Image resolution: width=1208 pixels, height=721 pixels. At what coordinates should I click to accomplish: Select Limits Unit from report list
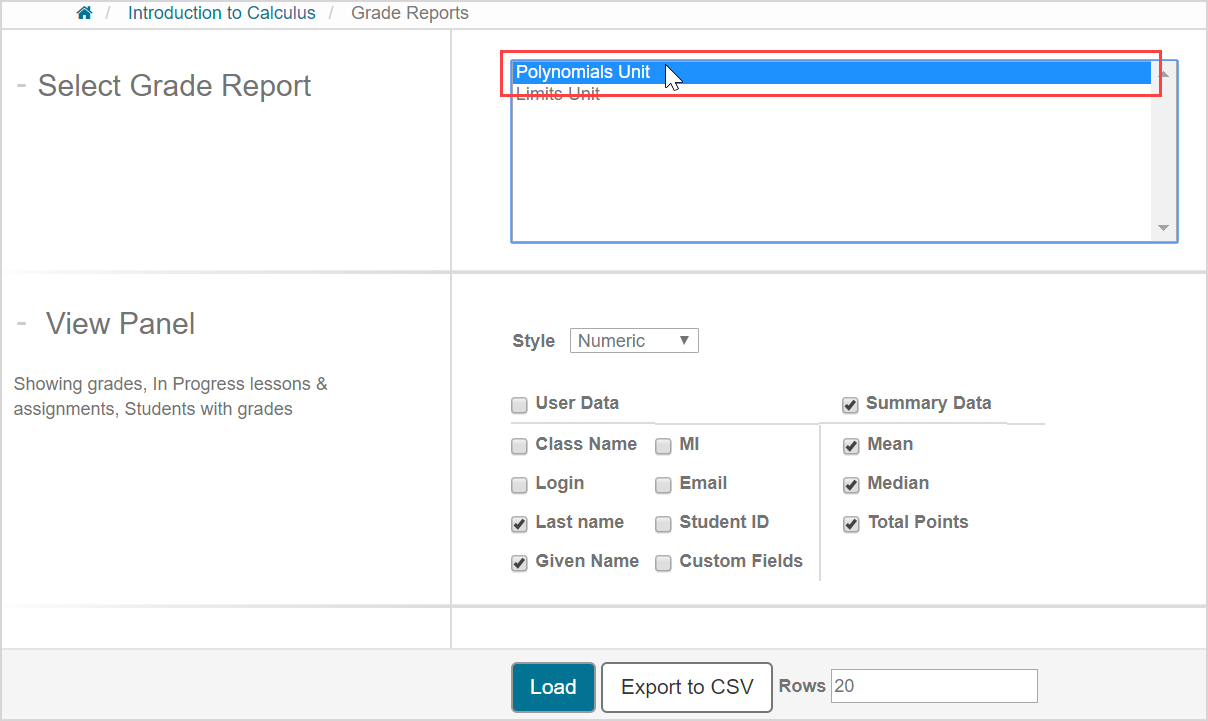(x=558, y=95)
